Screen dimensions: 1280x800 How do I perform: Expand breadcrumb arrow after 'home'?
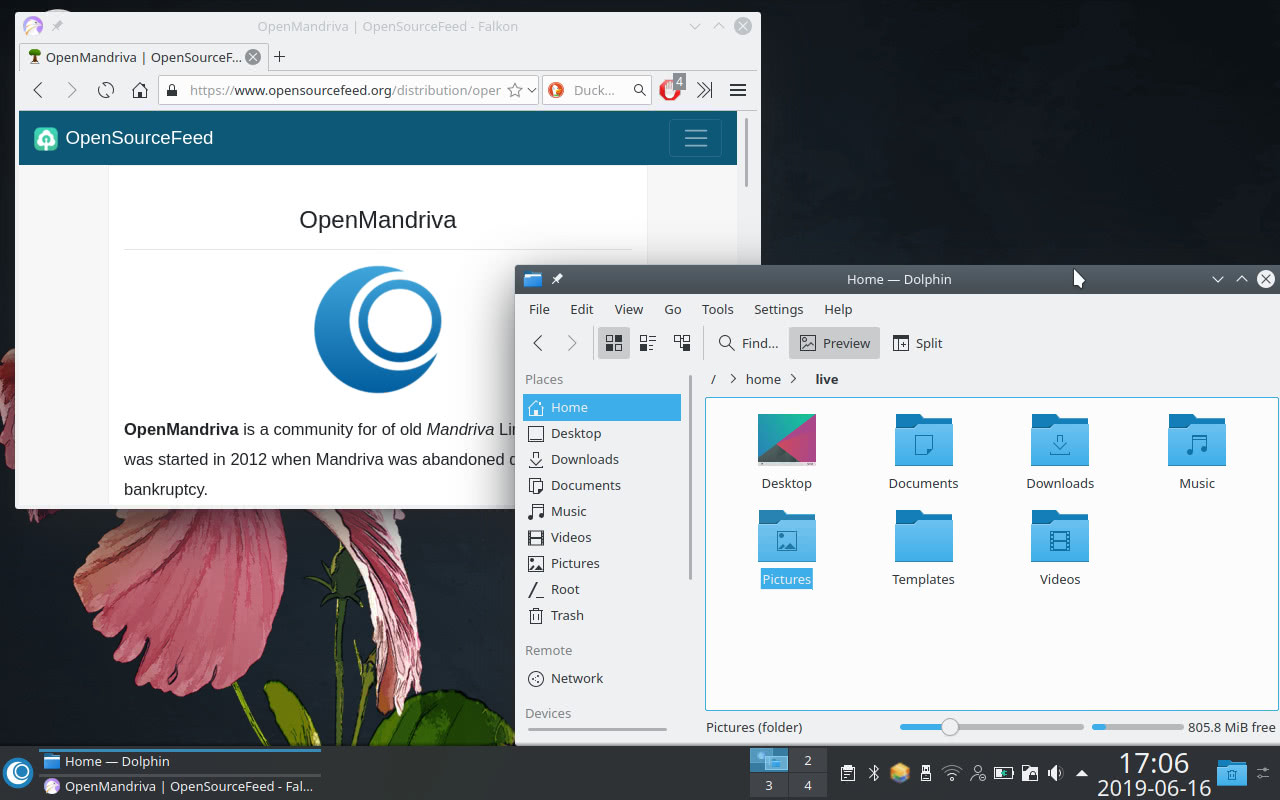pyautogui.click(x=794, y=379)
